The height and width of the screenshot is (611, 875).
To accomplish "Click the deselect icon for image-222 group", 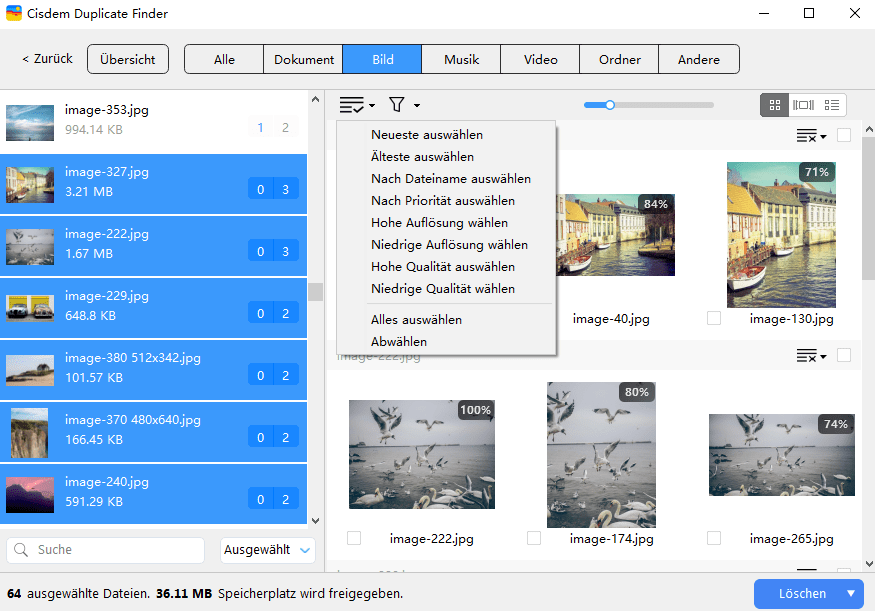I will point(807,356).
